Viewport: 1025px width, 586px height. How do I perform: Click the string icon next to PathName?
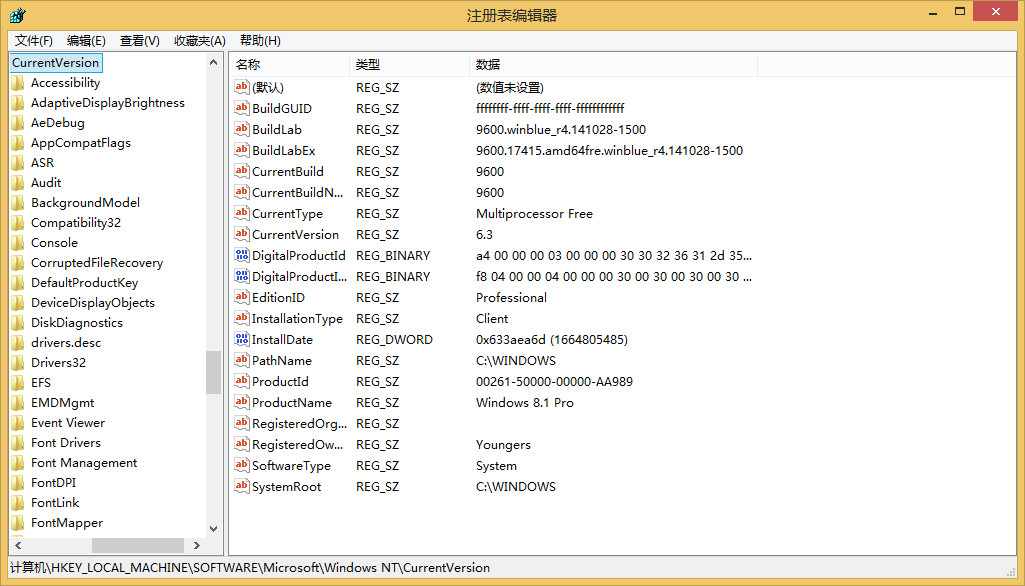(x=242, y=360)
